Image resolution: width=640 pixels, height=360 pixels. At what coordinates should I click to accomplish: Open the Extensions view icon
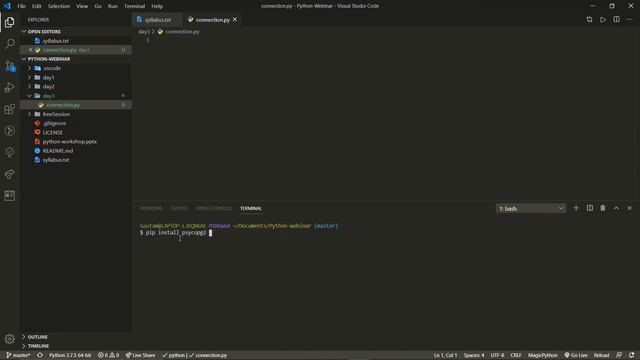click(9, 109)
